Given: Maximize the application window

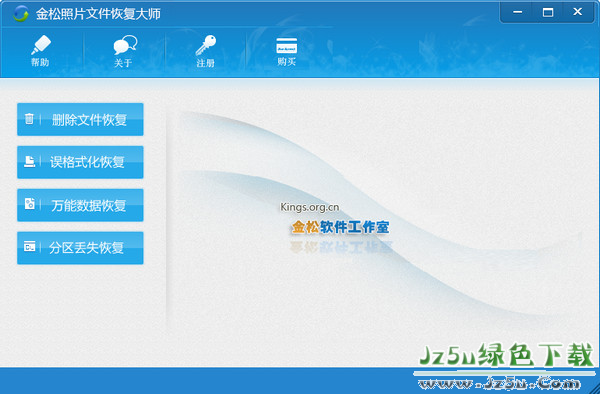Looking at the screenshot, I should (x=548, y=12).
